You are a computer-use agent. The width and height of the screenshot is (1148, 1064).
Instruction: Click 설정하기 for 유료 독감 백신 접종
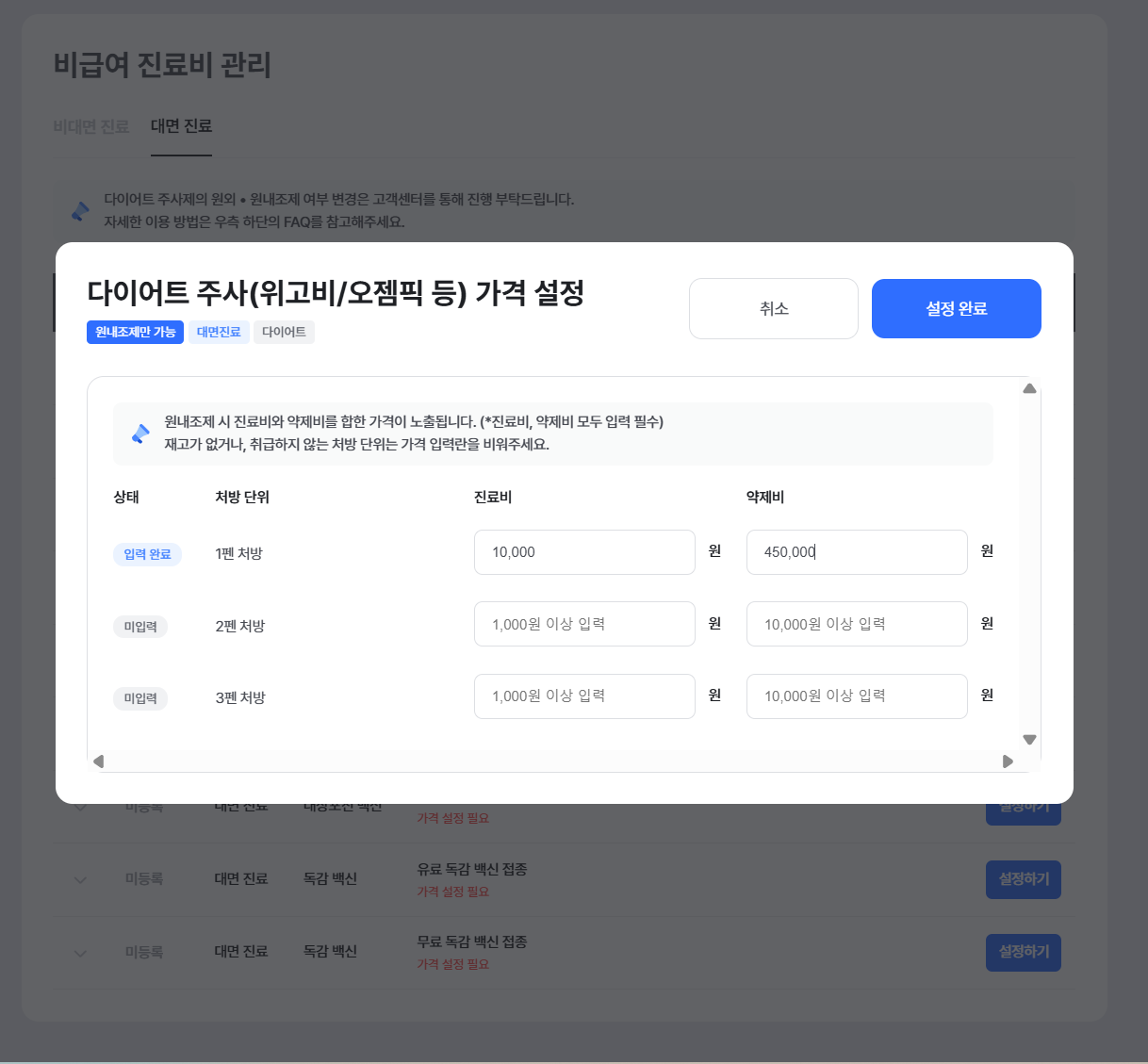1024,879
